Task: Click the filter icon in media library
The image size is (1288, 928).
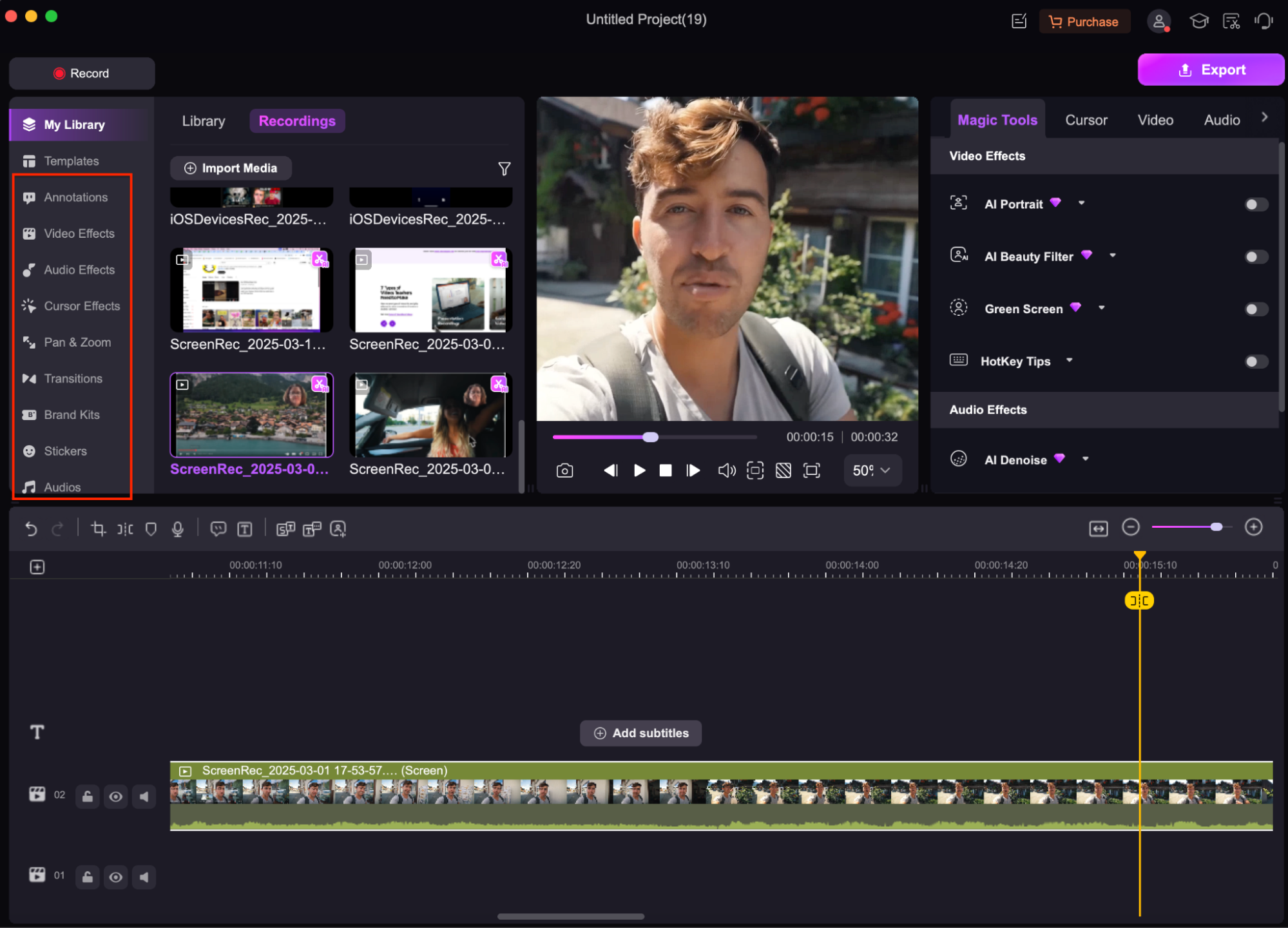Action: pos(504,169)
